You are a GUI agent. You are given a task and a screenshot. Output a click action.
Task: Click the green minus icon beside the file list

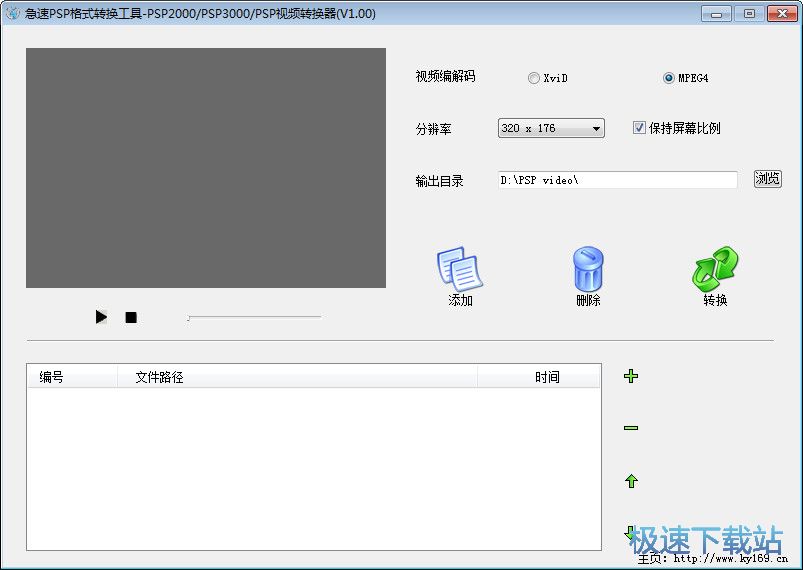631,428
